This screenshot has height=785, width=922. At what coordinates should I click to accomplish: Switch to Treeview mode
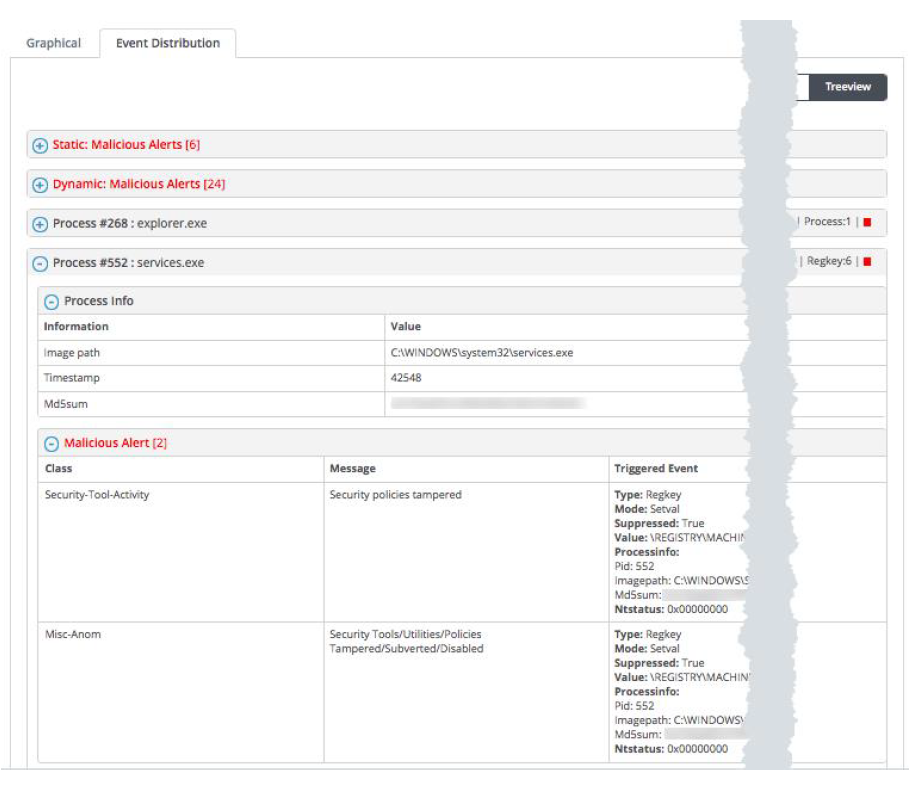848,87
